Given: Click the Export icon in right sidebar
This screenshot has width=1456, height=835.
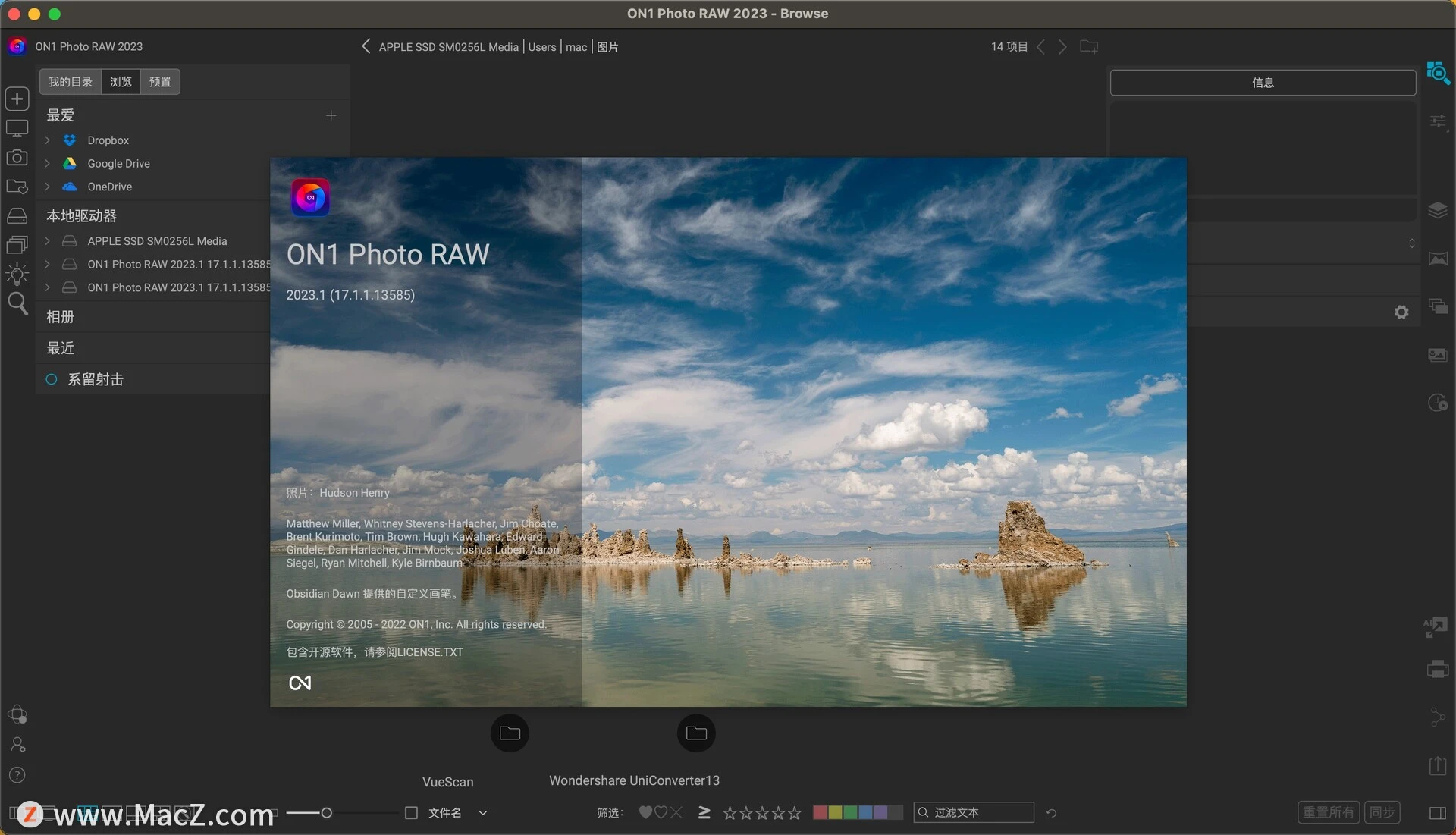Looking at the screenshot, I should pos(1438,765).
